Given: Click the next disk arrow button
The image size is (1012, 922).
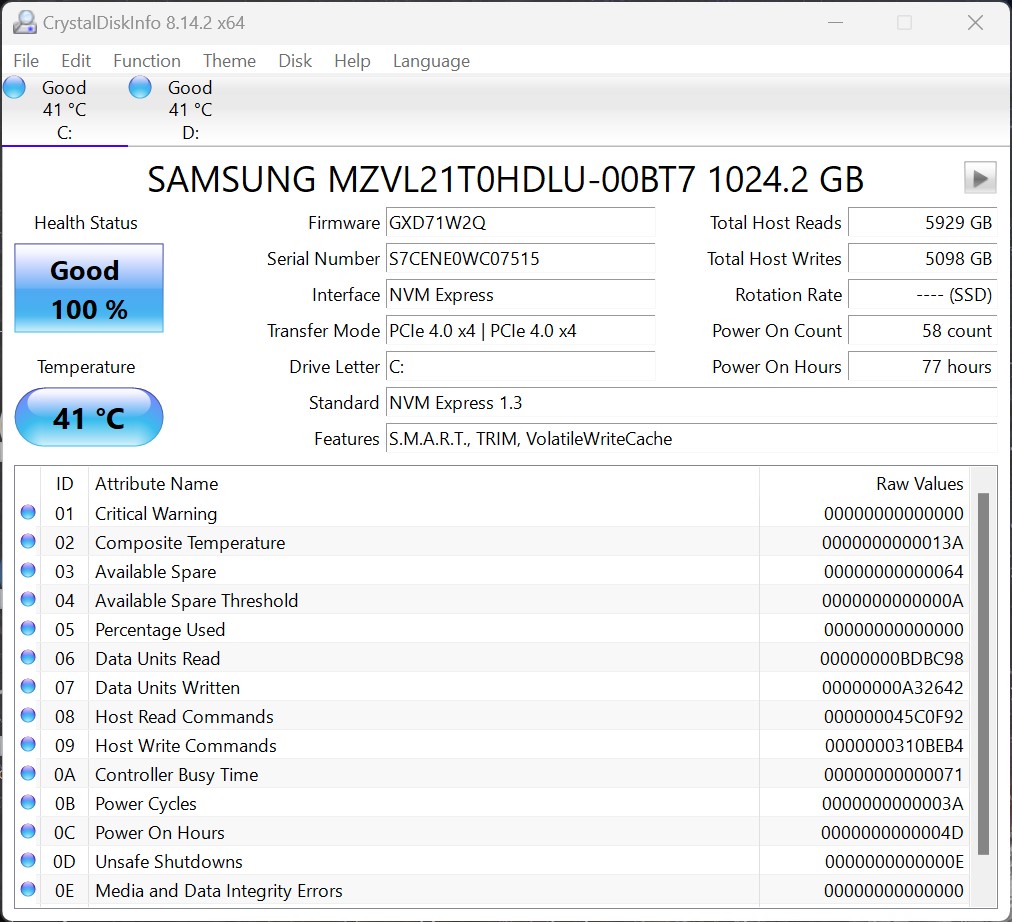Looking at the screenshot, I should pos(980,178).
